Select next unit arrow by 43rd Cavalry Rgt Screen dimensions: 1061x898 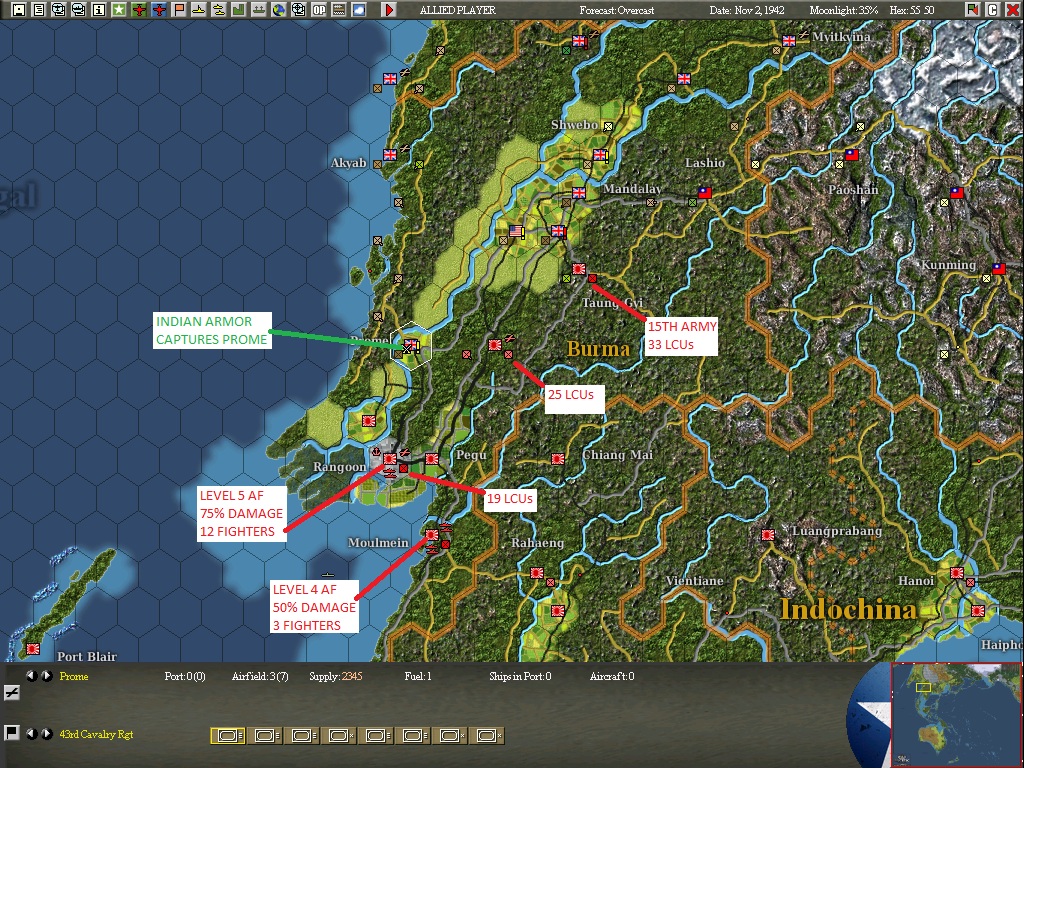[x=46, y=734]
